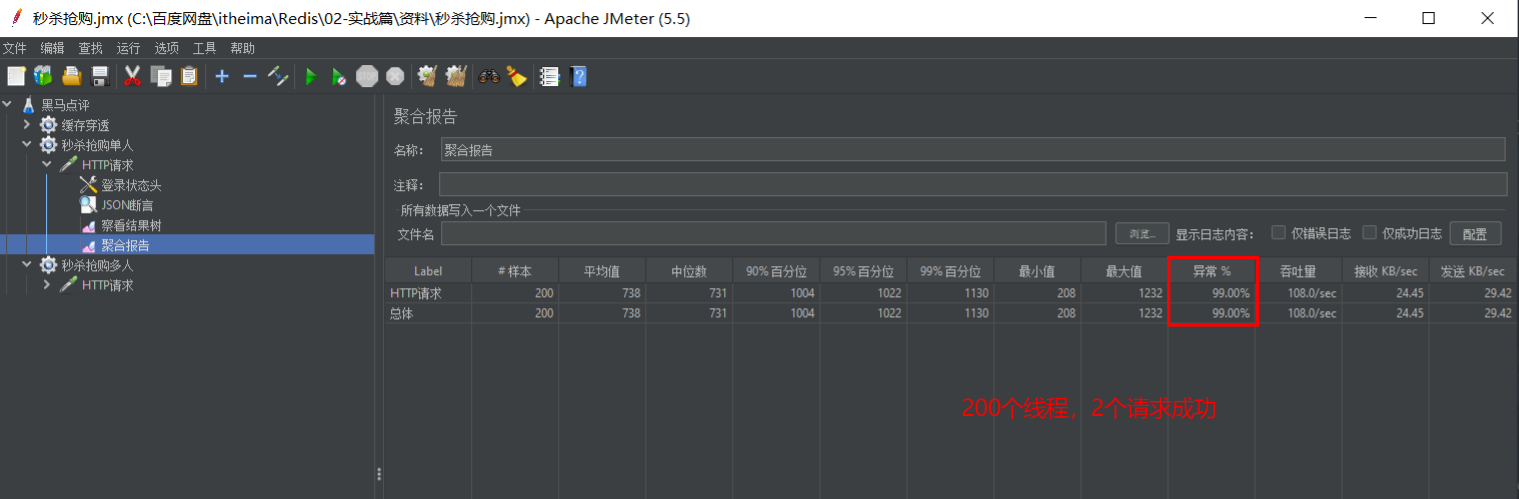Open the 编辑 menu
Screen dimensions: 1519x499
[53, 48]
